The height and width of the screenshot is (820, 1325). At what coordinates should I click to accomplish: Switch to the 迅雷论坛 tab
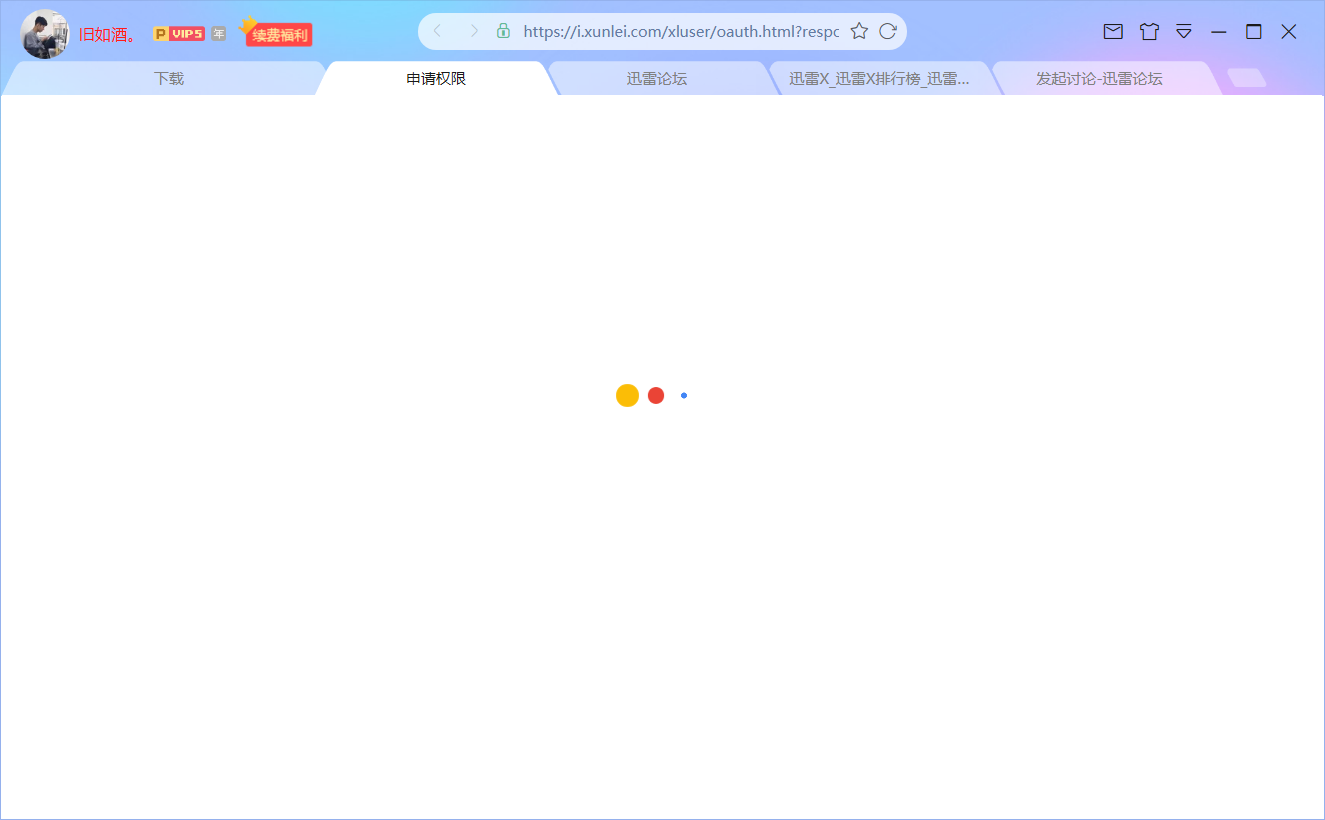657,77
